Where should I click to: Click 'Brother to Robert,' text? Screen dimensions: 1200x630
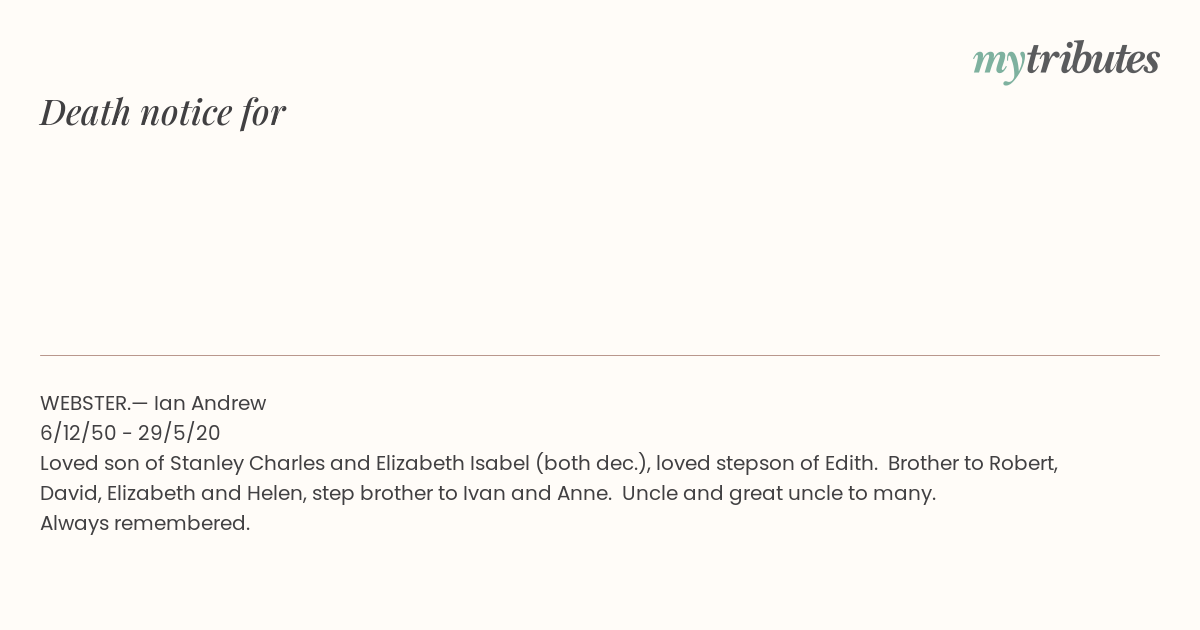[x=973, y=463]
